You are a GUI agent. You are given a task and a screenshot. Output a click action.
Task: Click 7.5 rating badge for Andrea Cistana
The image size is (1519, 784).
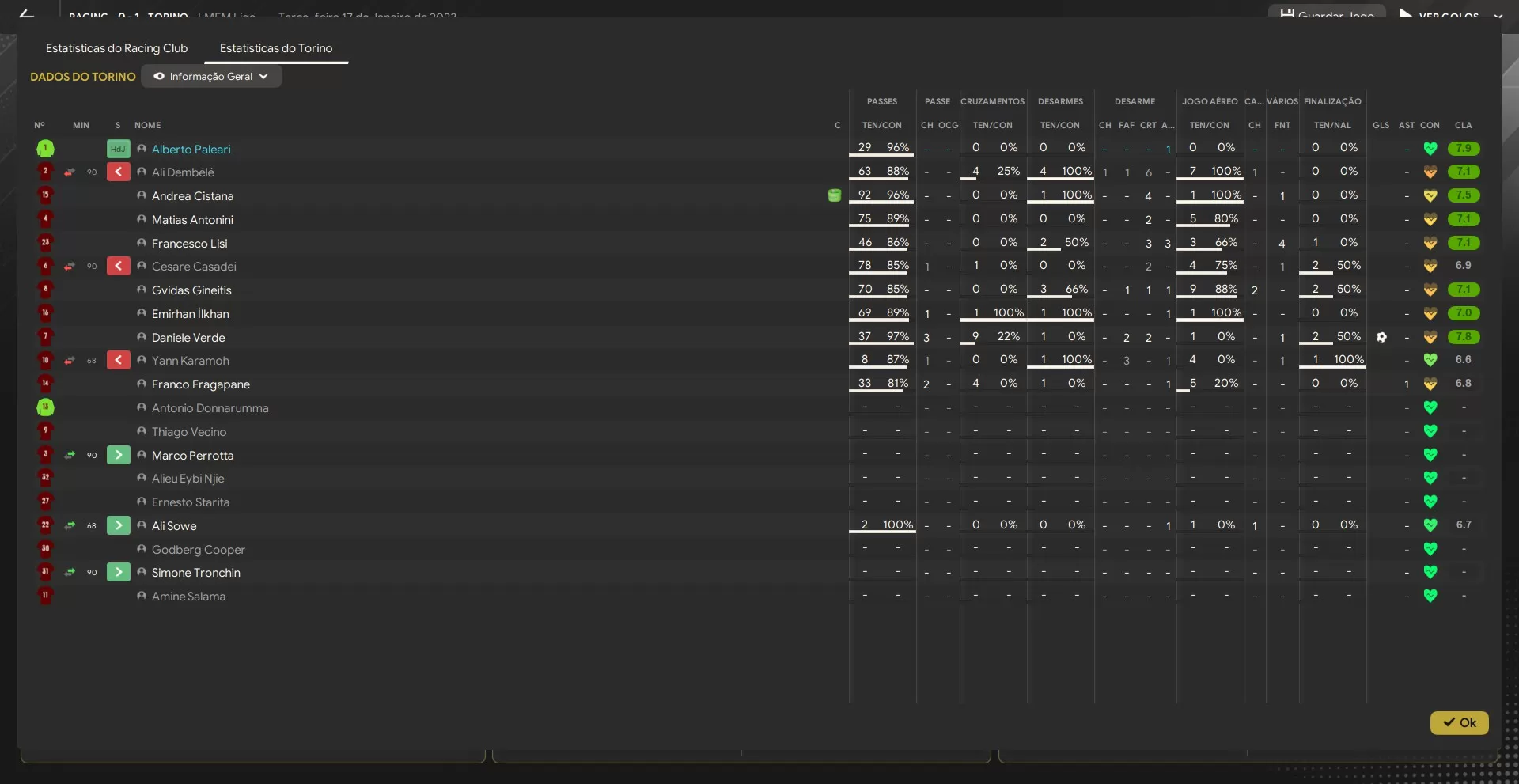[1464, 195]
